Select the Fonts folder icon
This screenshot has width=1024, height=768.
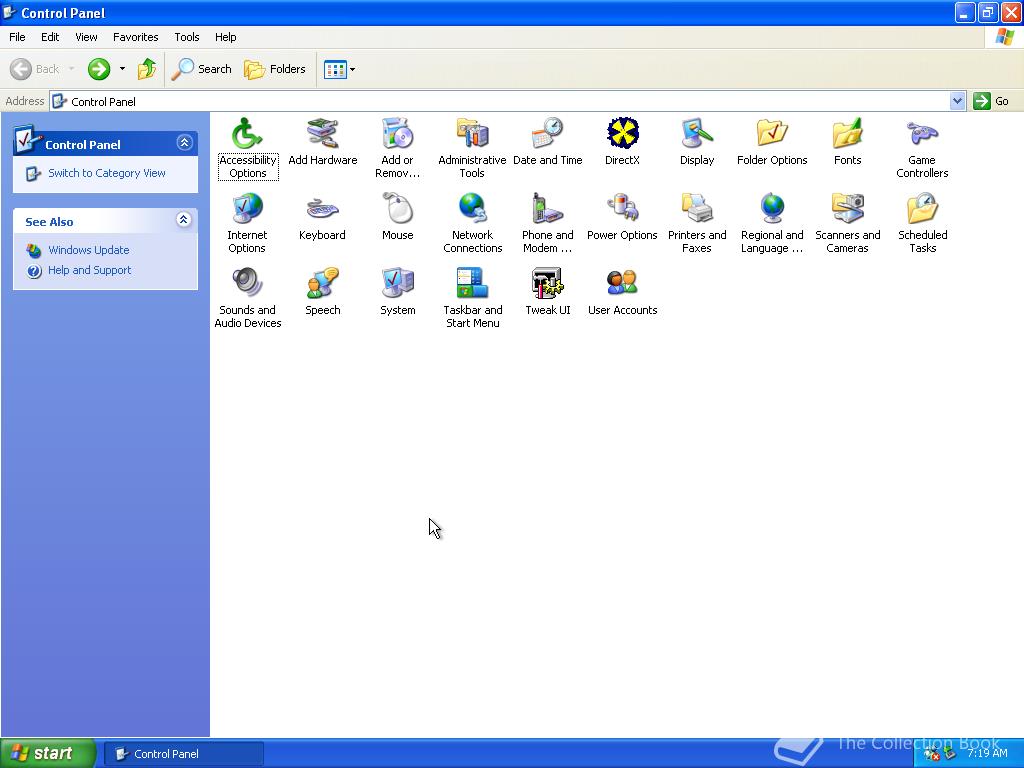pos(847,142)
